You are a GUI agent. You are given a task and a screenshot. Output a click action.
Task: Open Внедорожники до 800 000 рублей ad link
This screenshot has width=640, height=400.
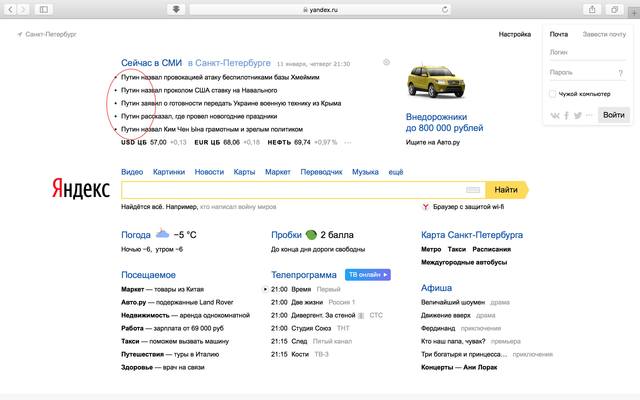(444, 122)
